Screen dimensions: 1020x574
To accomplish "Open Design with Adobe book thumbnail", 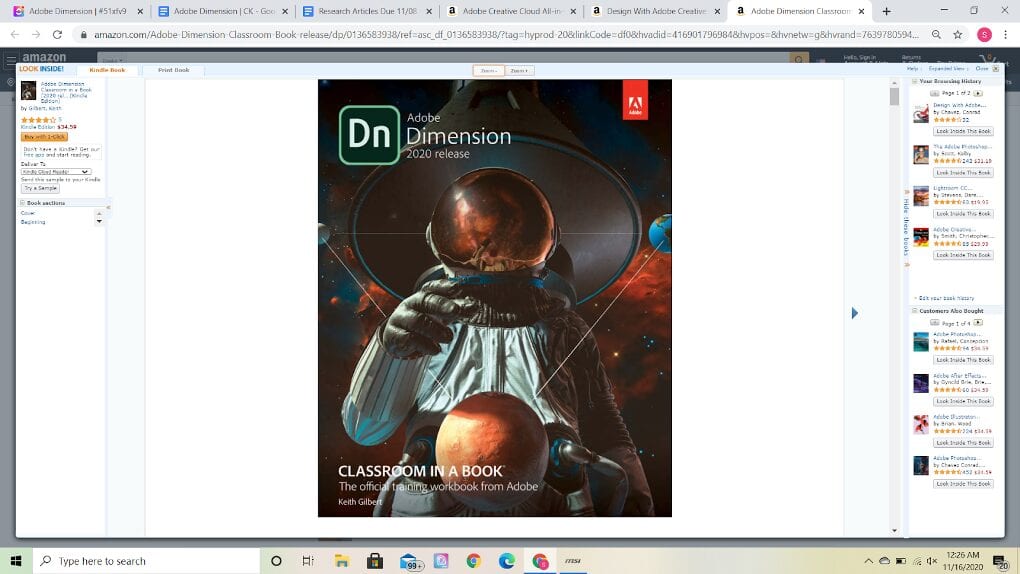I will [920, 113].
